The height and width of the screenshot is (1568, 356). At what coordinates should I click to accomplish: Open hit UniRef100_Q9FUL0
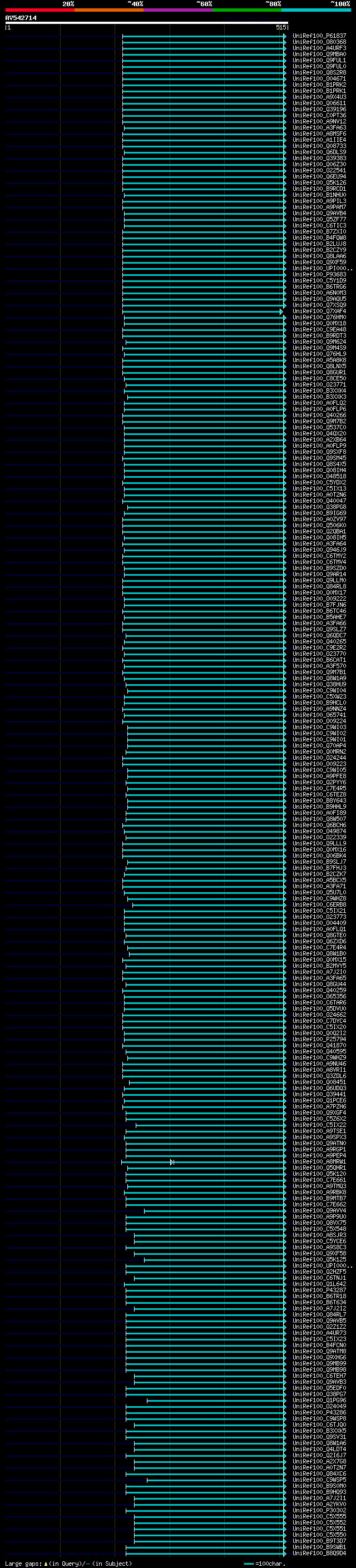tap(319, 66)
